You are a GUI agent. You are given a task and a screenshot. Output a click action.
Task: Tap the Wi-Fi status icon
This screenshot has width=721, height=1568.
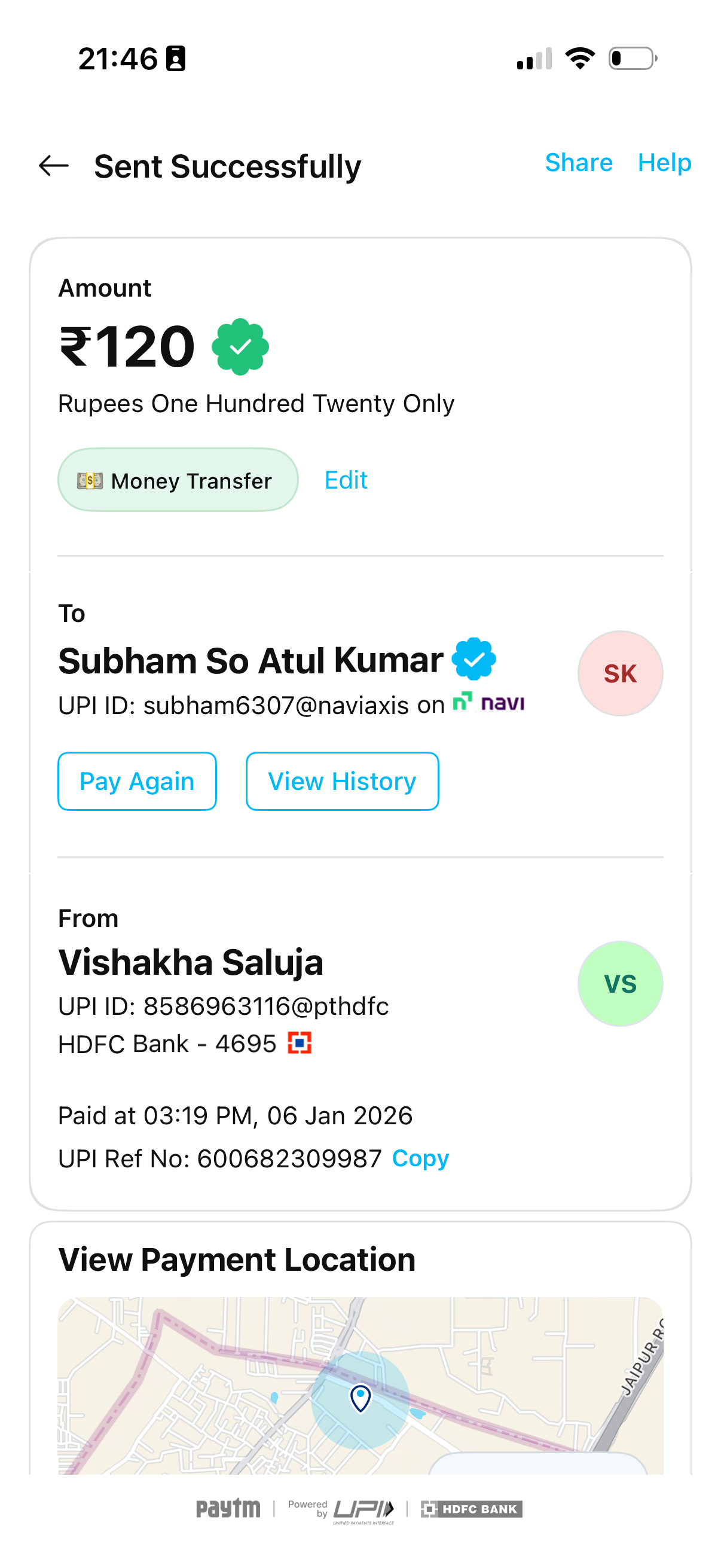point(580,59)
